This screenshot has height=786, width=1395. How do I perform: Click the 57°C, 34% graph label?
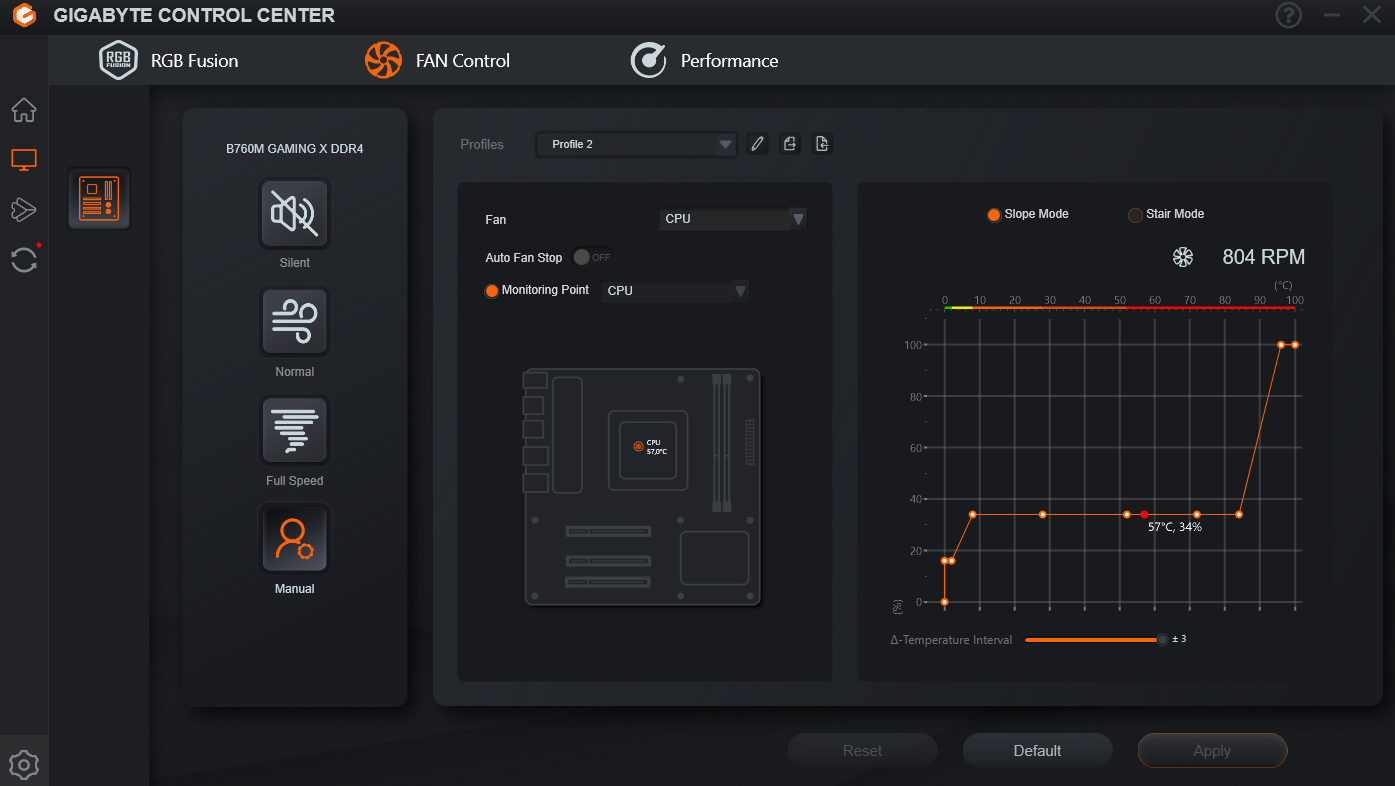tap(1175, 527)
